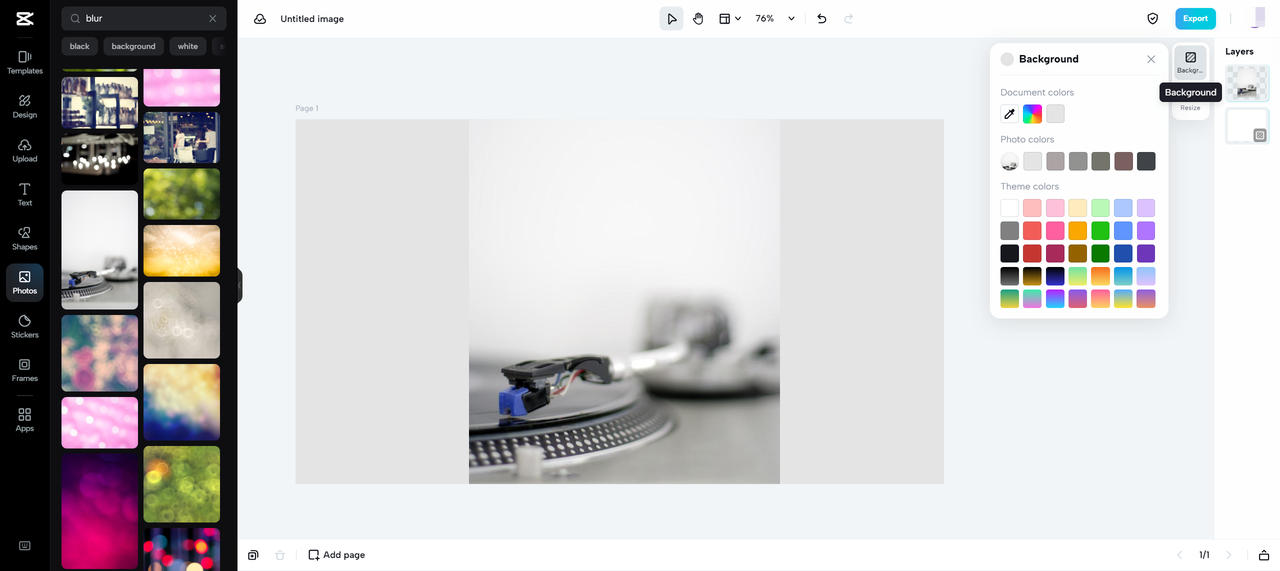This screenshot has height=571, width=1280.
Task: Pick a color with the eyedropper
Action: (x=1010, y=114)
